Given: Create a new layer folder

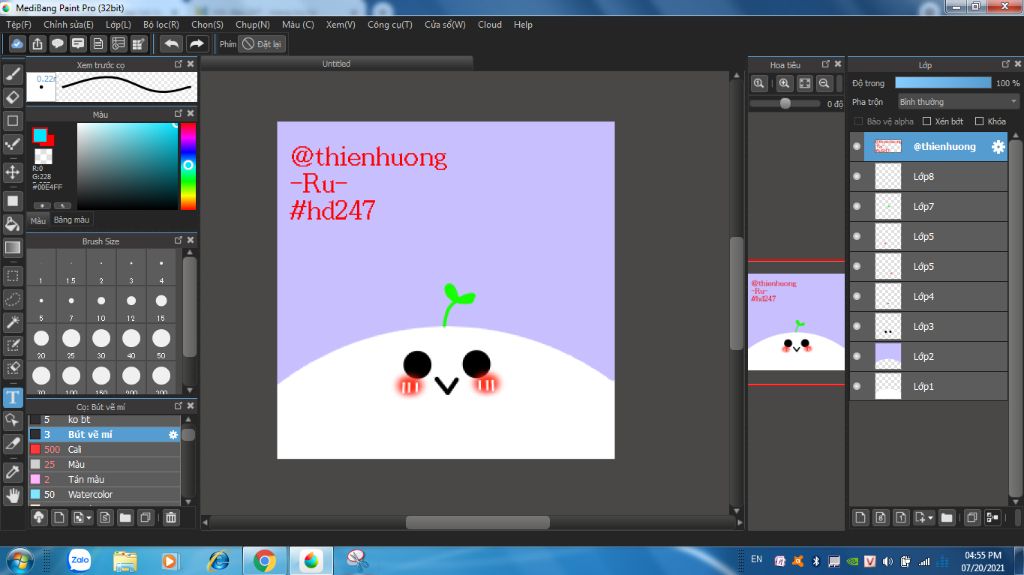Looking at the screenshot, I should pyautogui.click(x=946, y=518).
